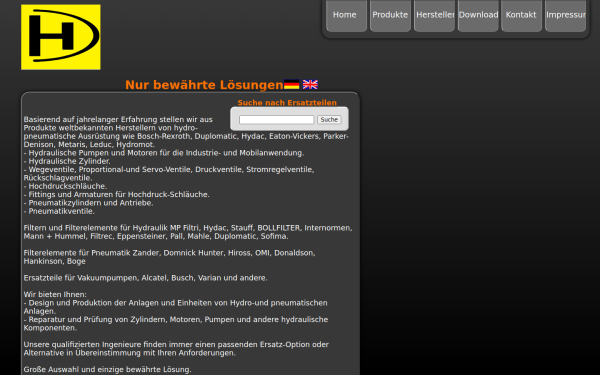Screen dimensions: 600x375
Task: Click the '- Hochdruckschläuche.' line
Action: point(65,186)
